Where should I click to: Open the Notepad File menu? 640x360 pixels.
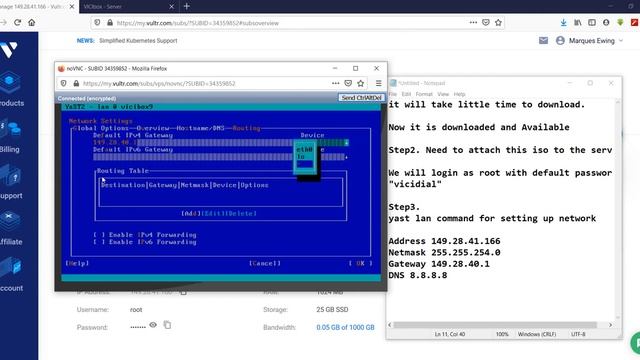[393, 94]
